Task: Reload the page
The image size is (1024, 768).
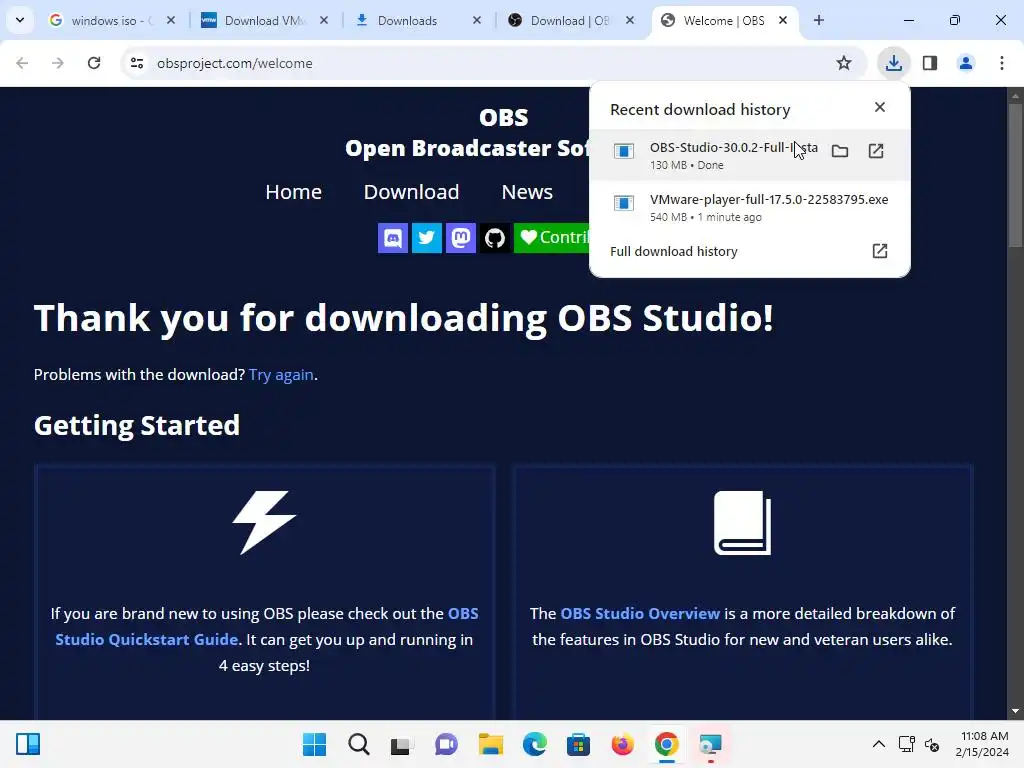Action: point(94,63)
